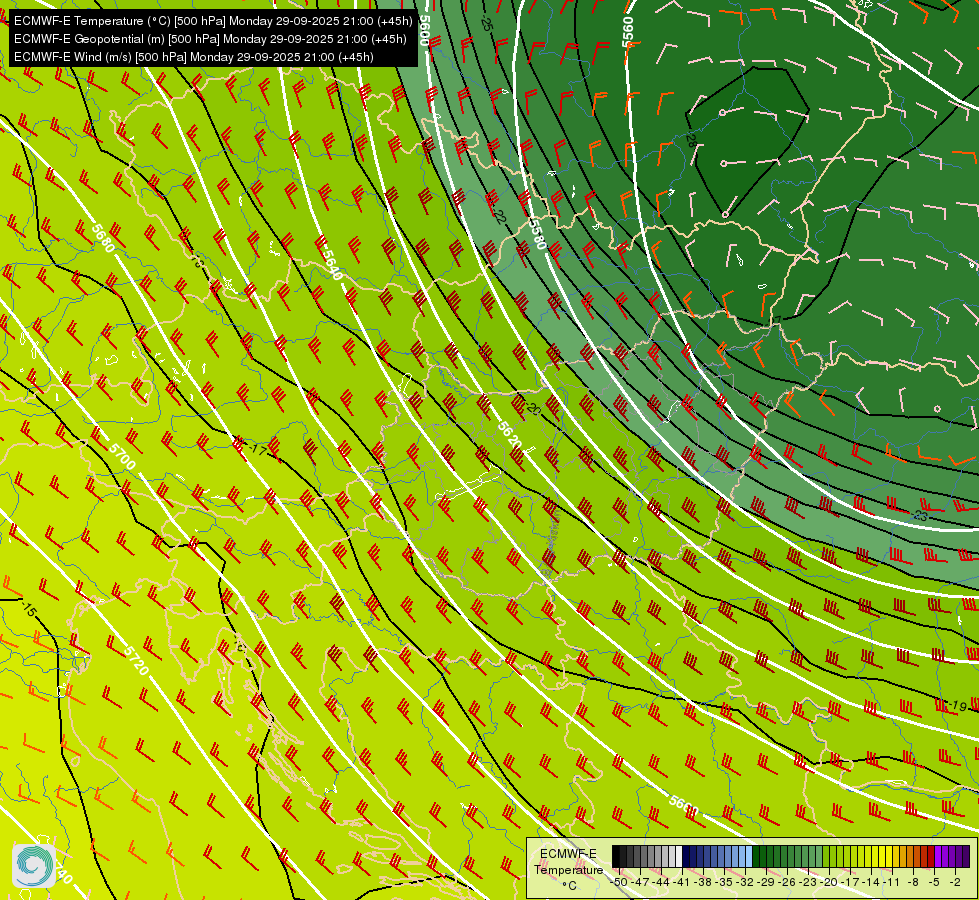Click the 5600 geopotential contour label
The width and height of the screenshot is (979, 900).
point(425,31)
